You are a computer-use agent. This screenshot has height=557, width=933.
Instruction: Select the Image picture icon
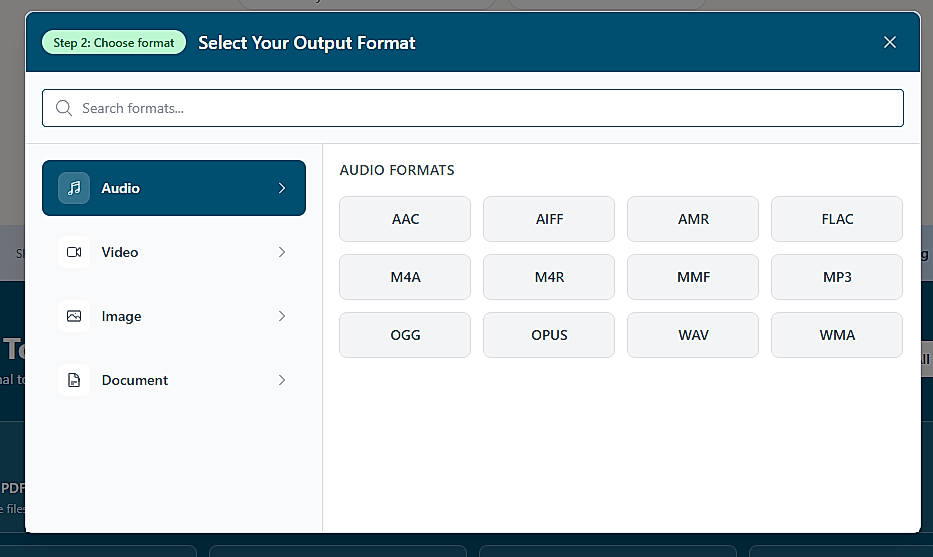(x=74, y=316)
